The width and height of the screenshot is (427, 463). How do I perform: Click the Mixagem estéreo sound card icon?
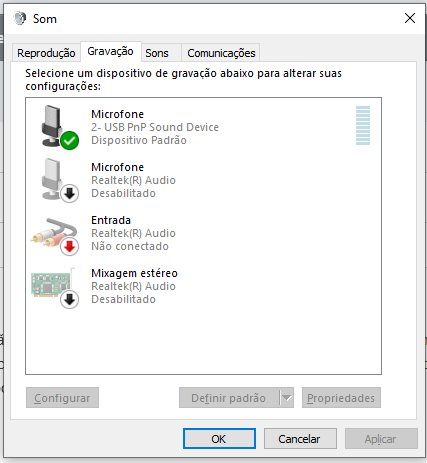(53, 286)
